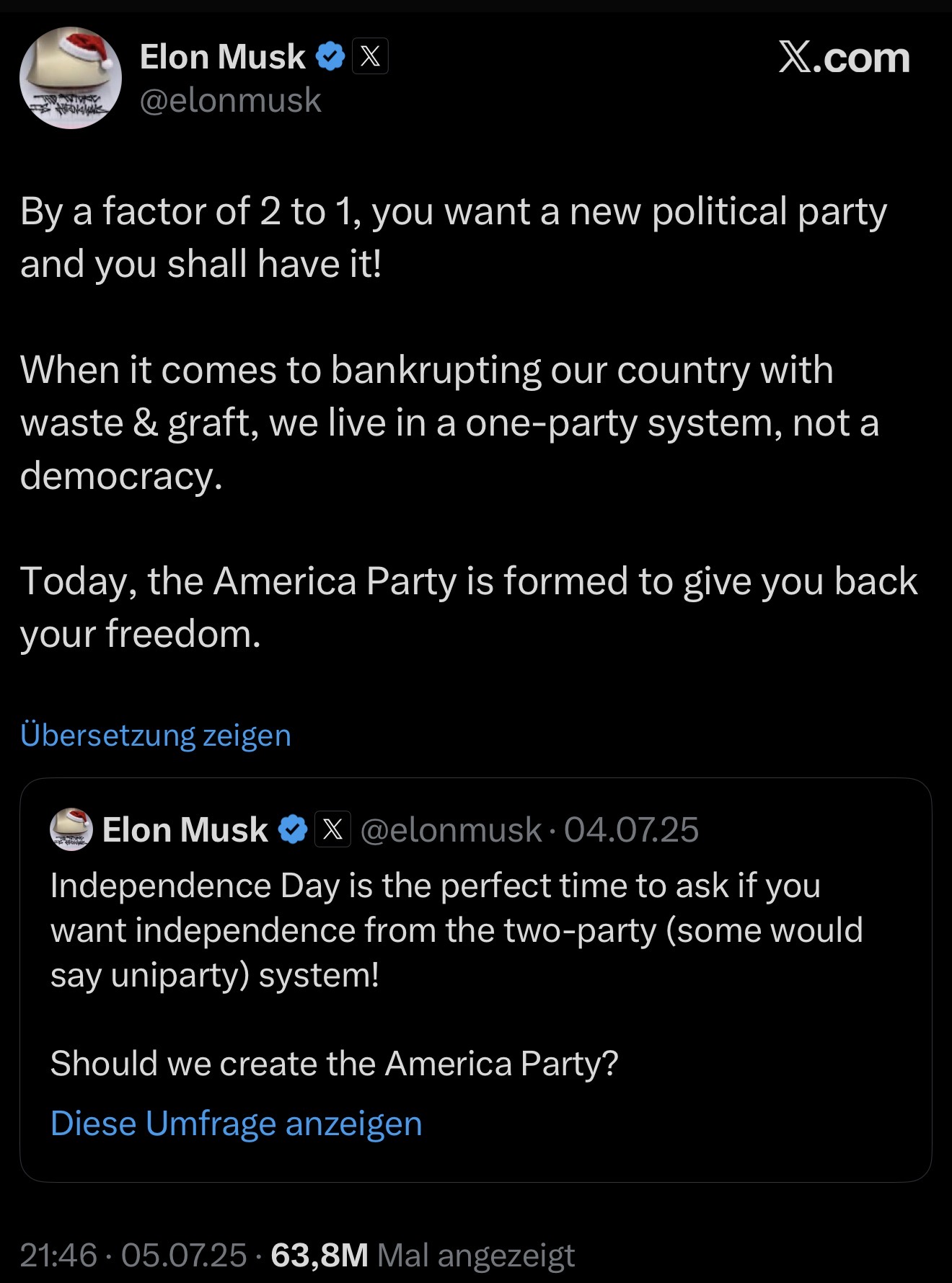
Task: Click the blue verified badge beside the top Elon Musk name
Action: coord(331,56)
